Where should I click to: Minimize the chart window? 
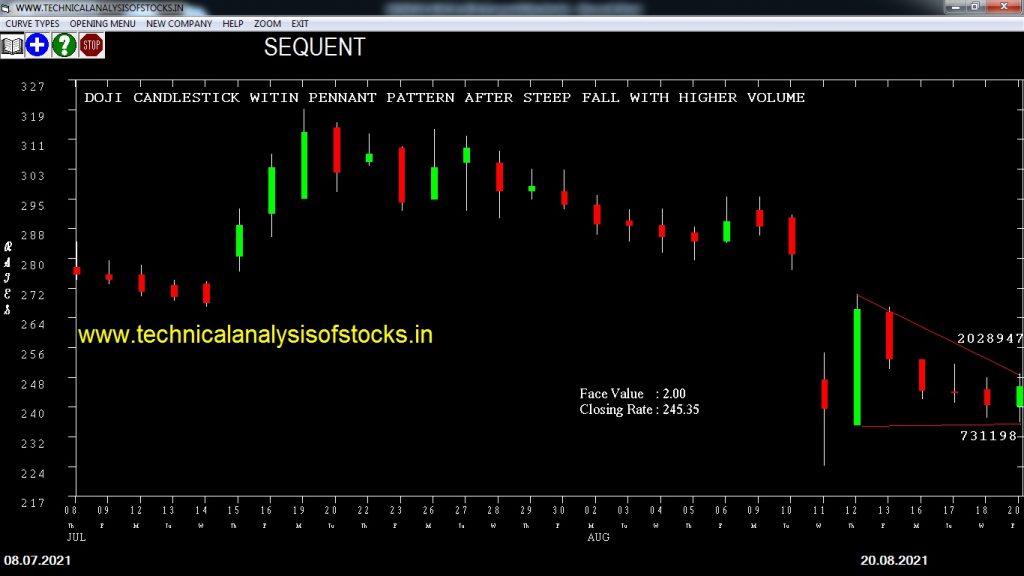[955, 7]
